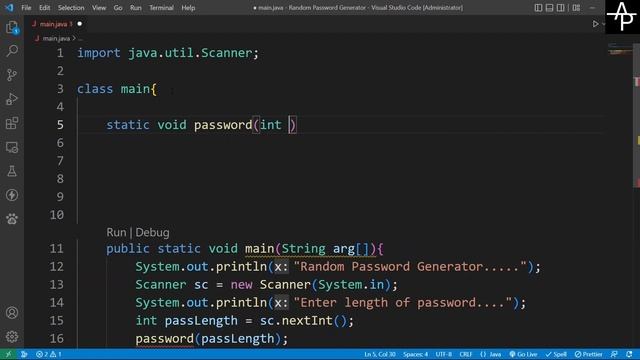Click the Ln 5, Col 30 indicator

[380, 354]
